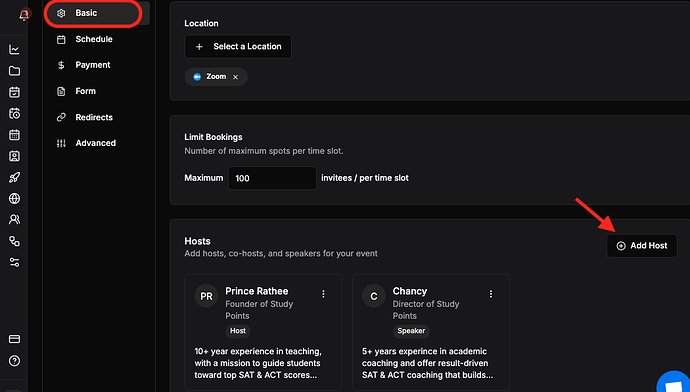This screenshot has width=690, height=392.
Task: Open the billing card icon in sidebar
Action: tap(14, 339)
